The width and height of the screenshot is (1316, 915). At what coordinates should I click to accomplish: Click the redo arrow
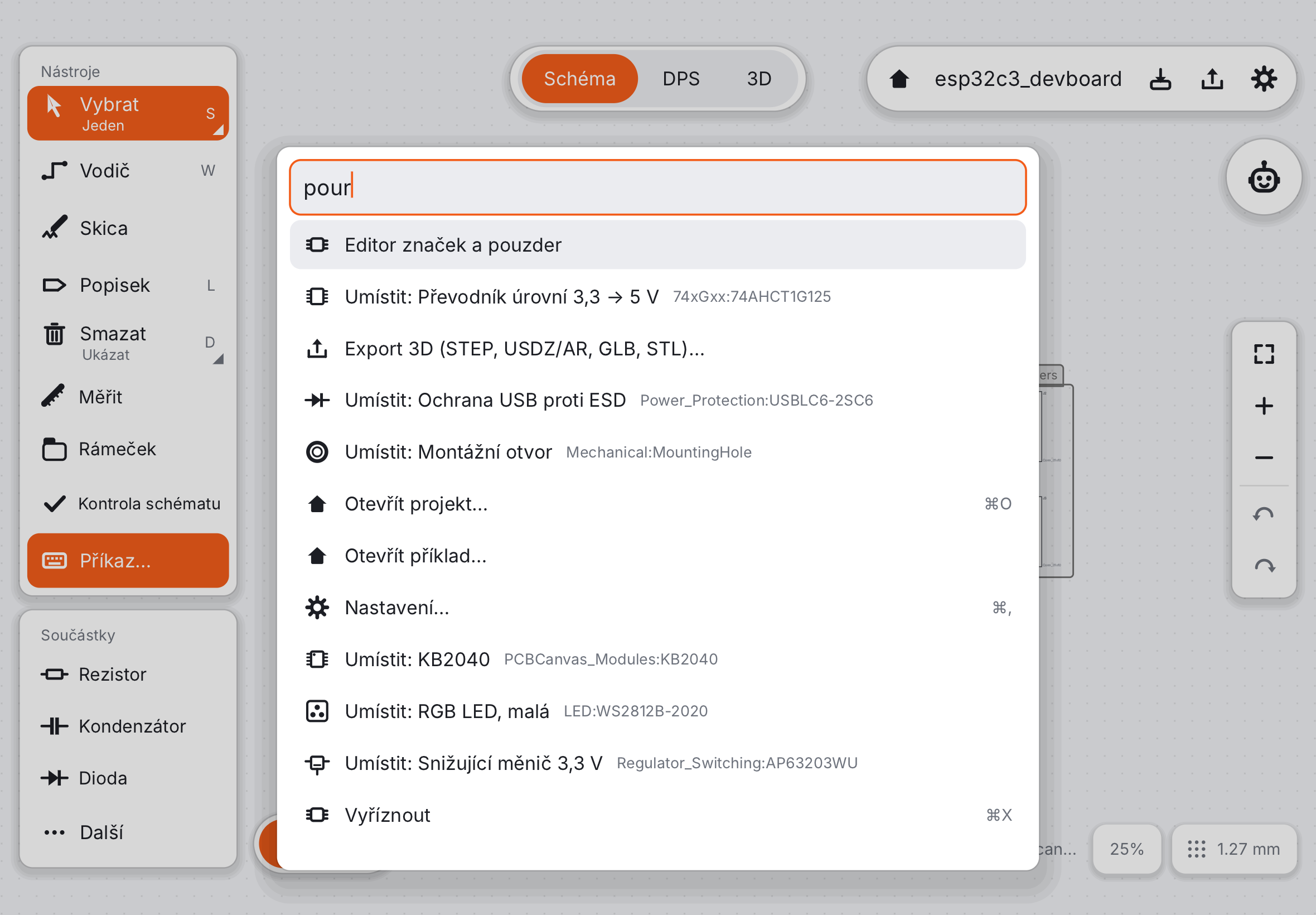1264,566
